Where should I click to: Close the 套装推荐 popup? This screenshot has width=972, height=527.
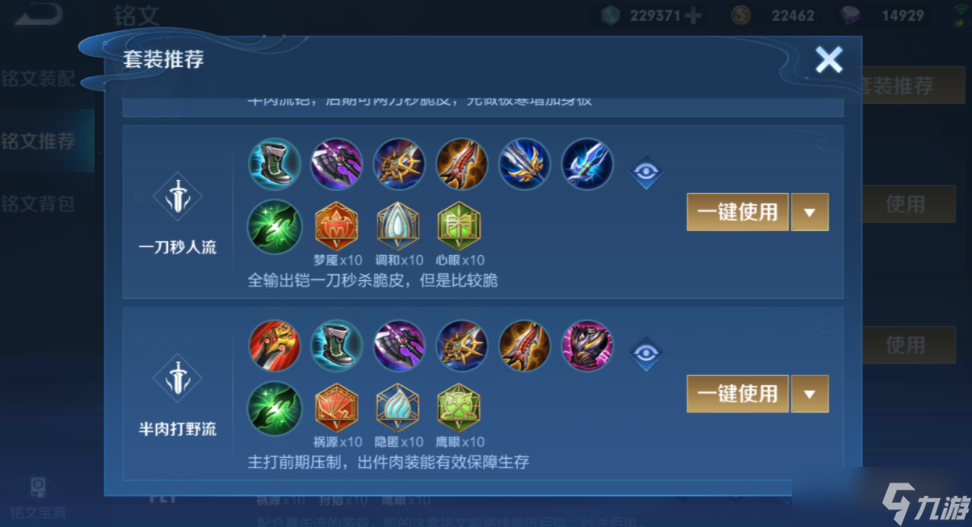point(829,60)
